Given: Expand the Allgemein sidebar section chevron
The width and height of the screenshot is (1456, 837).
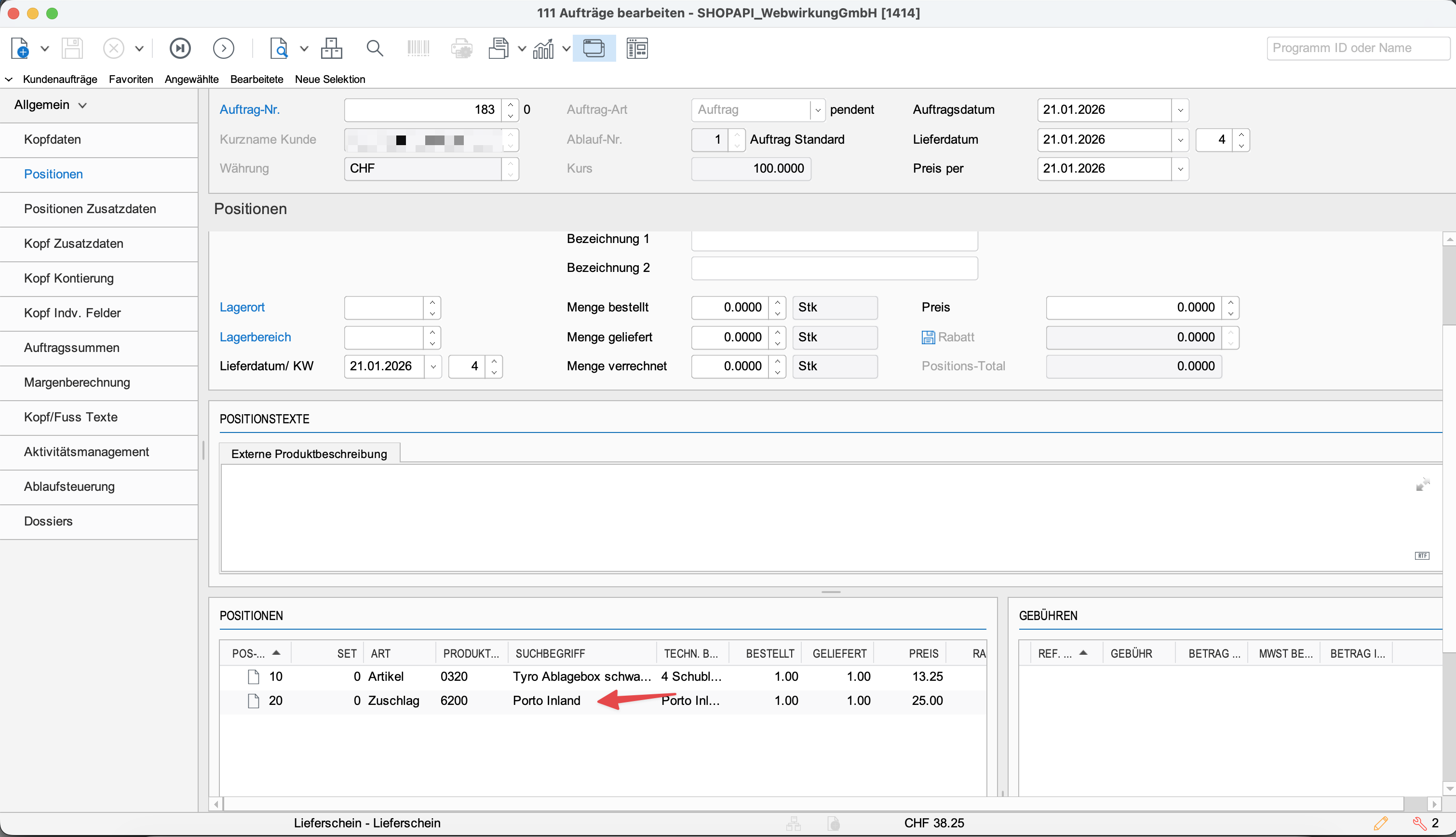Looking at the screenshot, I should coord(82,105).
